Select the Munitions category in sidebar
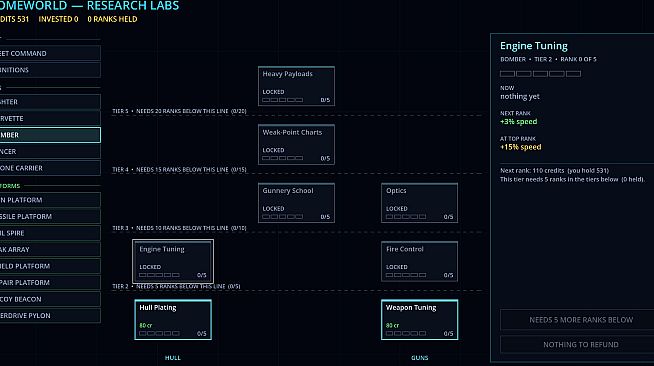 pos(50,70)
